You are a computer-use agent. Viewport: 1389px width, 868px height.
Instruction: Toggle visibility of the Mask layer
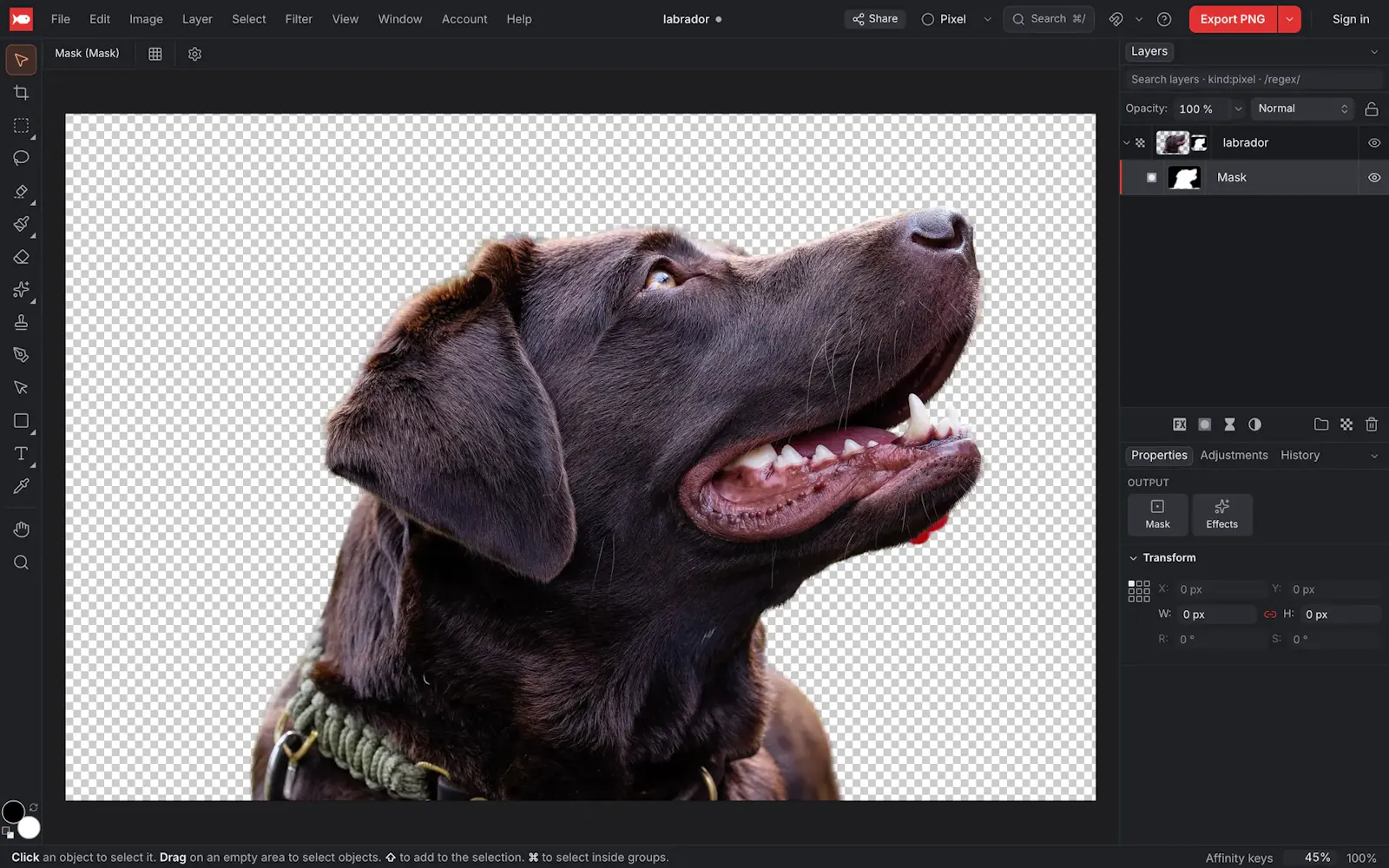click(1374, 177)
